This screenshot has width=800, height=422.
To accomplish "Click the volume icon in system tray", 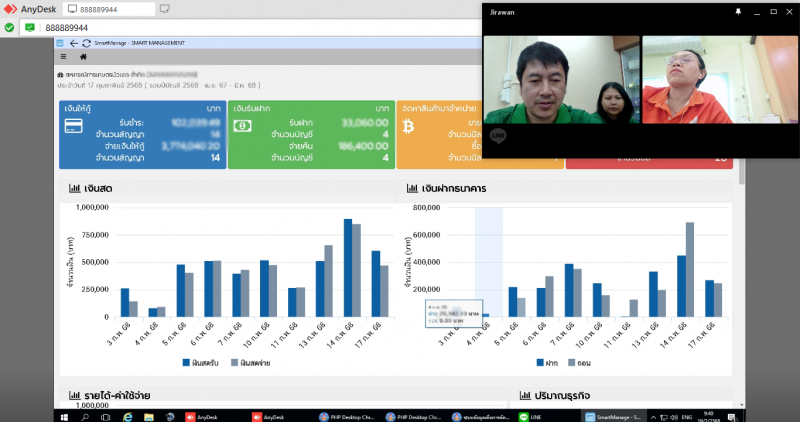I will coord(674,417).
